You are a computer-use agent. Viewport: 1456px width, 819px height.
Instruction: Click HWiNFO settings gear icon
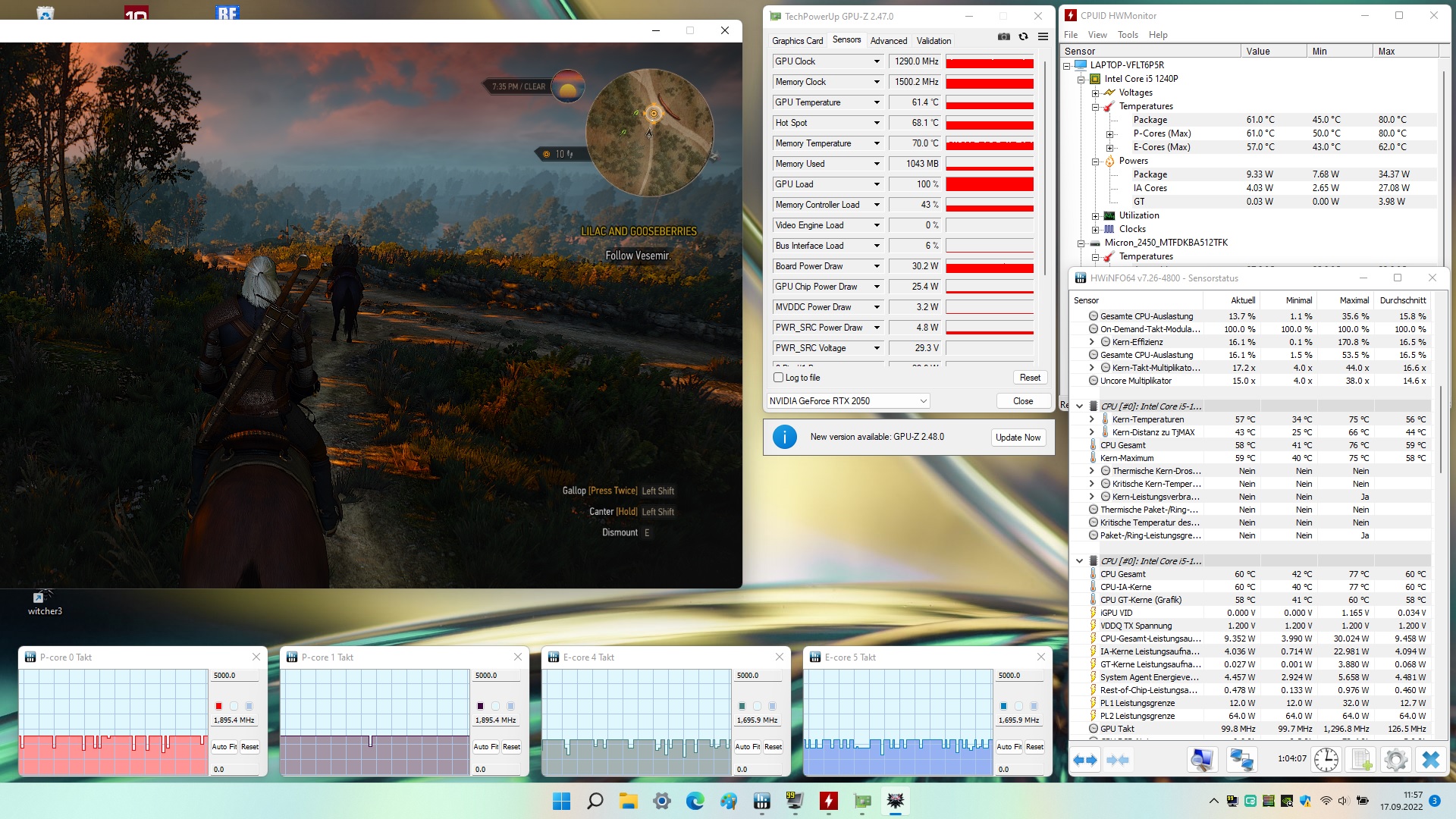(x=1395, y=759)
